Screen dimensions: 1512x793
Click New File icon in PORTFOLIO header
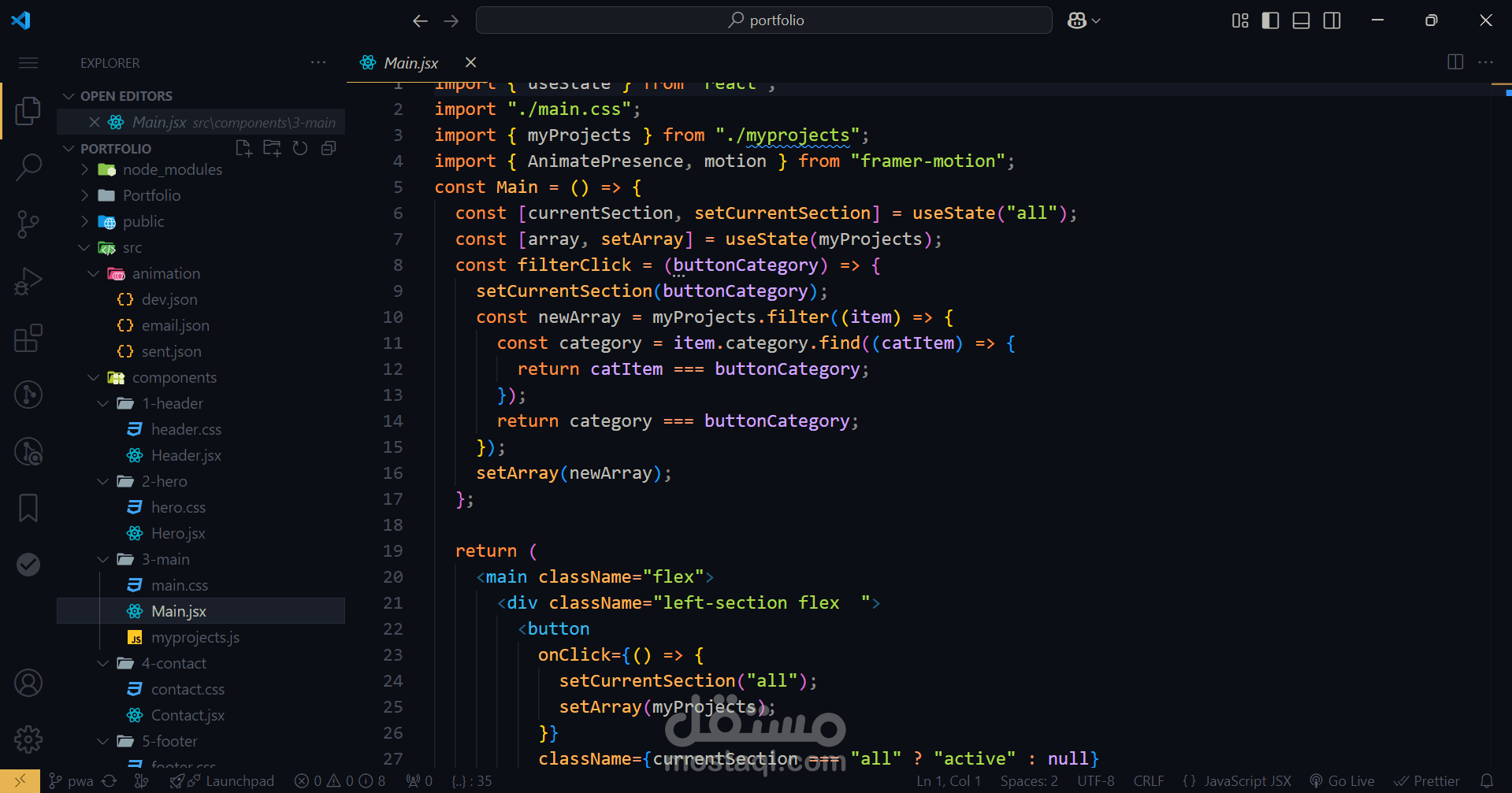pyautogui.click(x=243, y=148)
